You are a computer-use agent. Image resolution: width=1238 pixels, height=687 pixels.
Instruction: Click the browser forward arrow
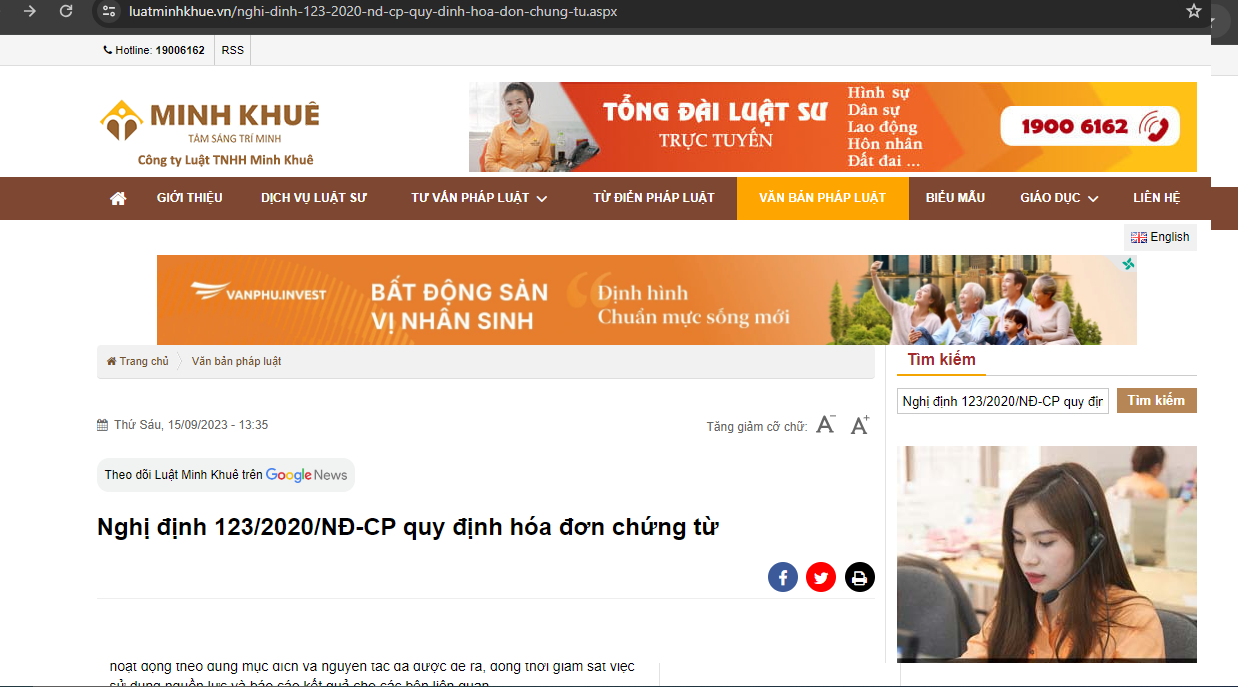30,11
